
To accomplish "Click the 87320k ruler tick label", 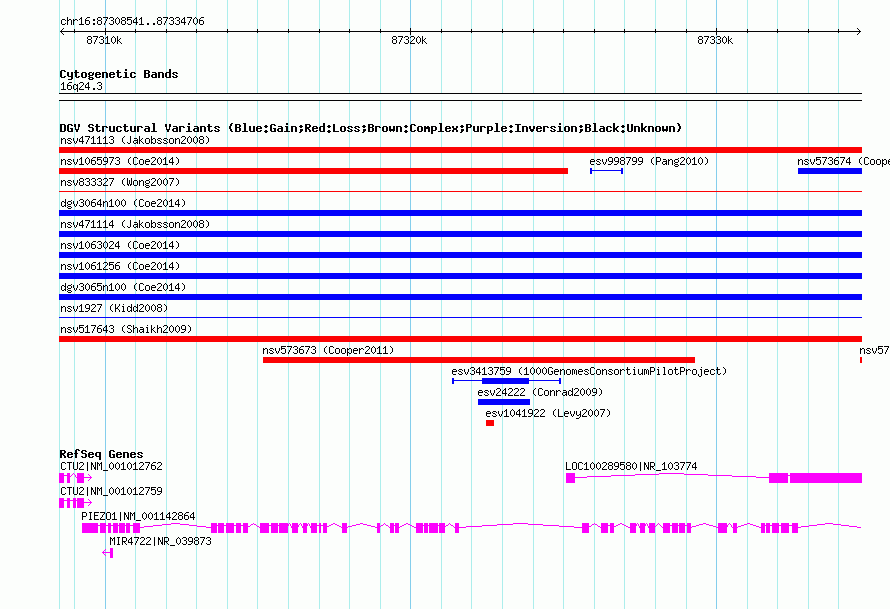I will pyautogui.click(x=409, y=40).
